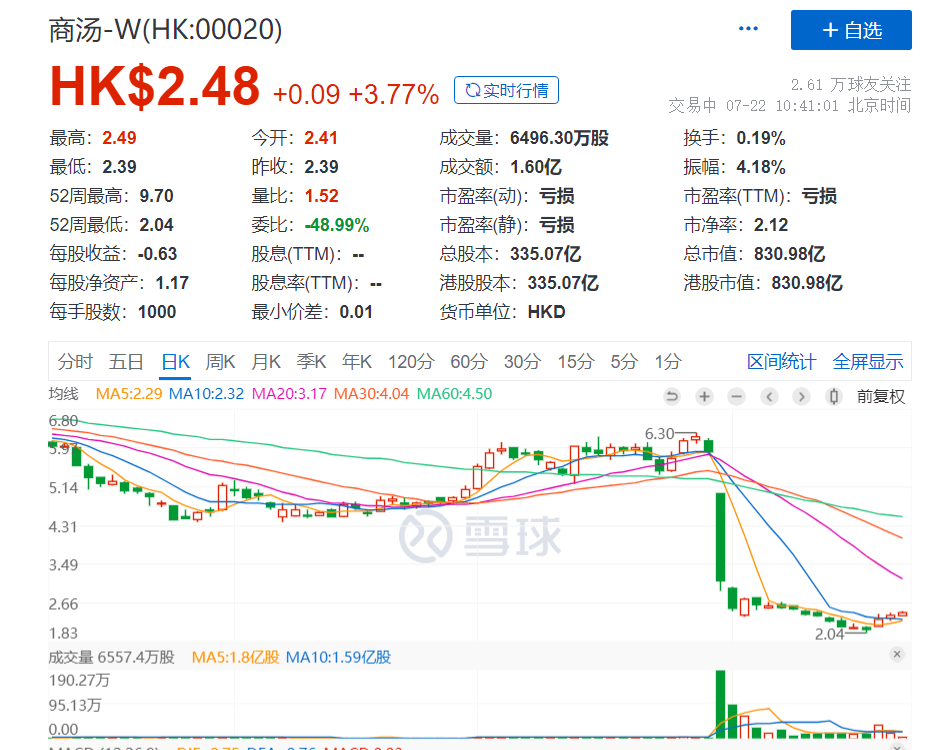Pan chart left with left chevron icon
Image resolution: width=928 pixels, height=750 pixels.
[x=769, y=396]
